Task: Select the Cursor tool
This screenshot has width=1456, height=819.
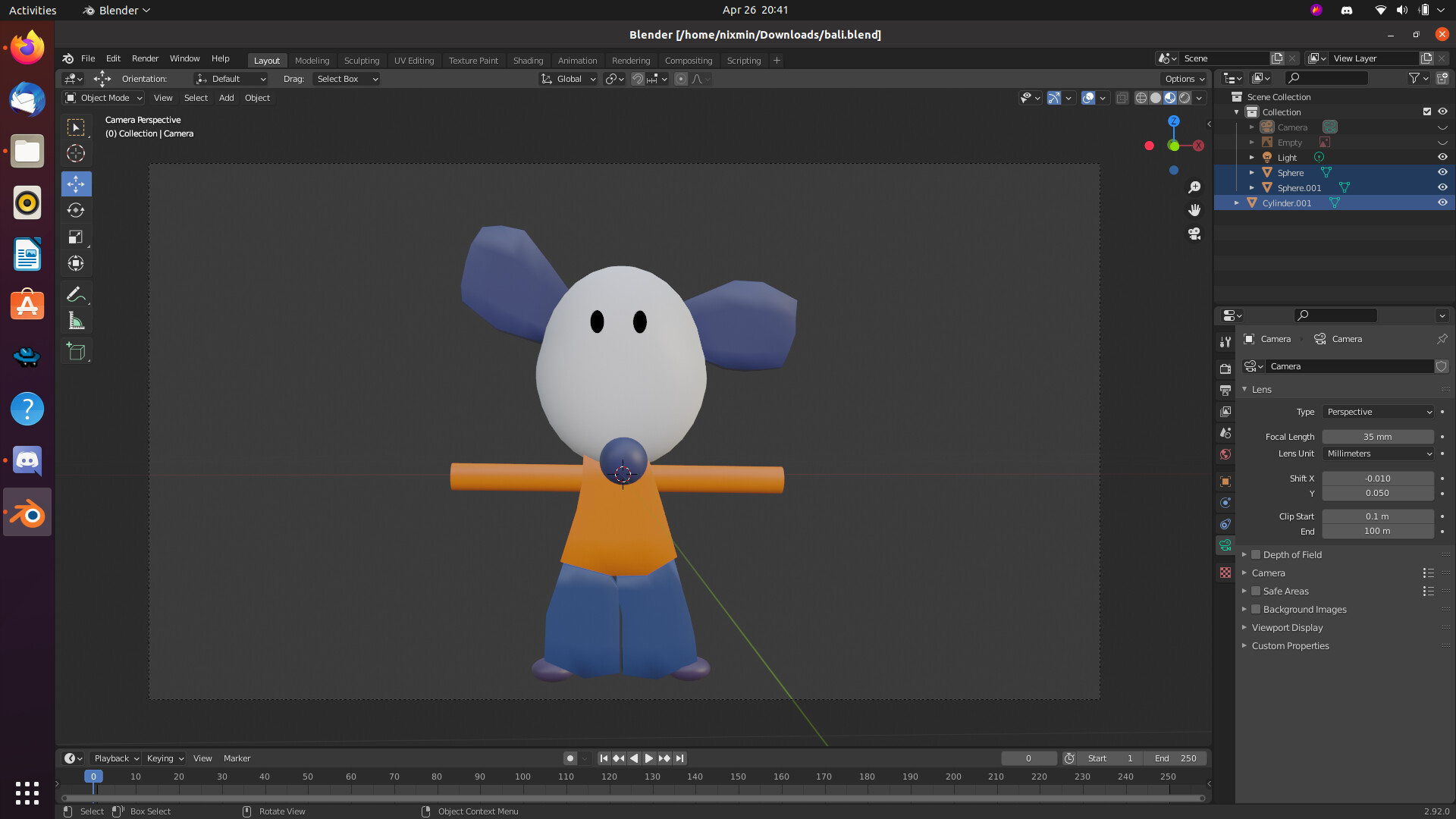Action: tap(76, 153)
